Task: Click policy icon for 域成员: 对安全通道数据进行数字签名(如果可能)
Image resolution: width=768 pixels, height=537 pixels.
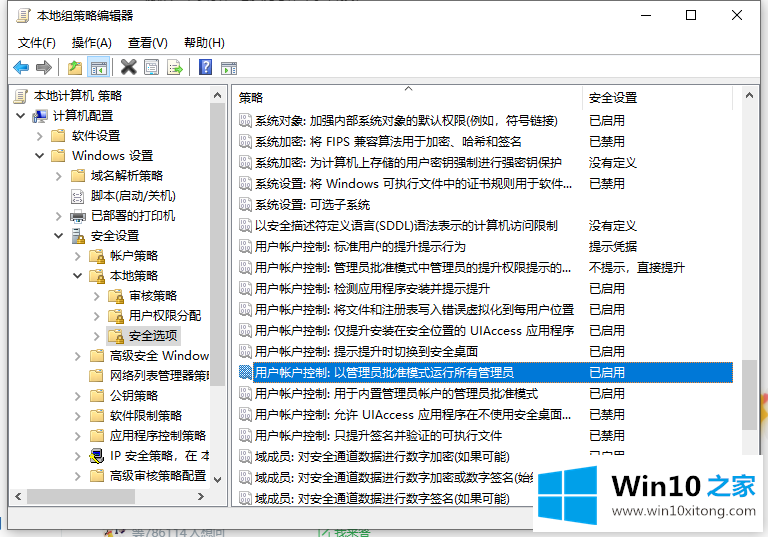Action: tap(245, 498)
